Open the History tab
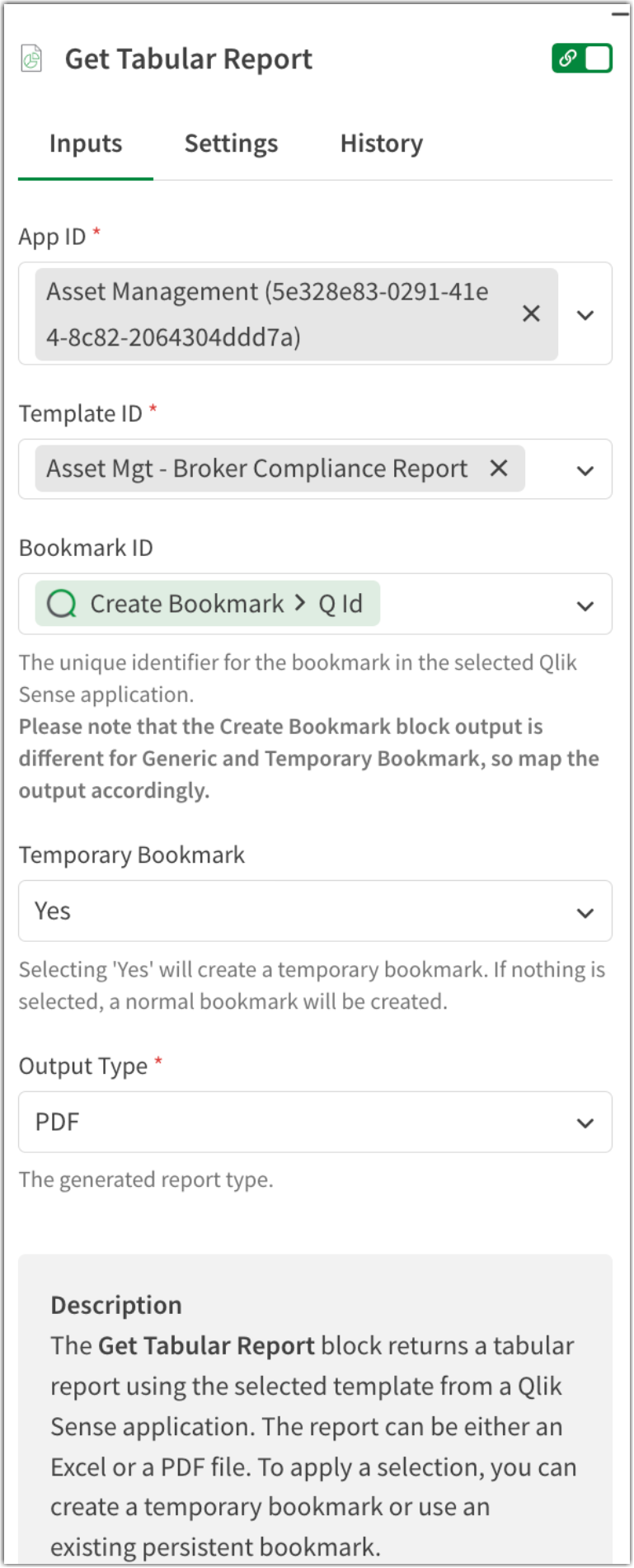 pyautogui.click(x=381, y=143)
